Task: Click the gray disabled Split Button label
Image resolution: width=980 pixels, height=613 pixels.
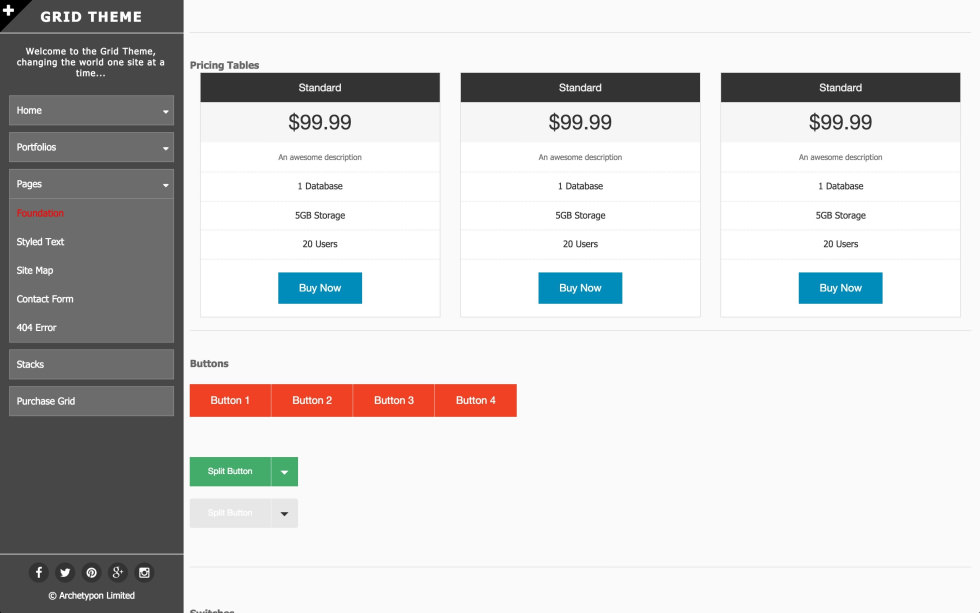Action: [230, 513]
